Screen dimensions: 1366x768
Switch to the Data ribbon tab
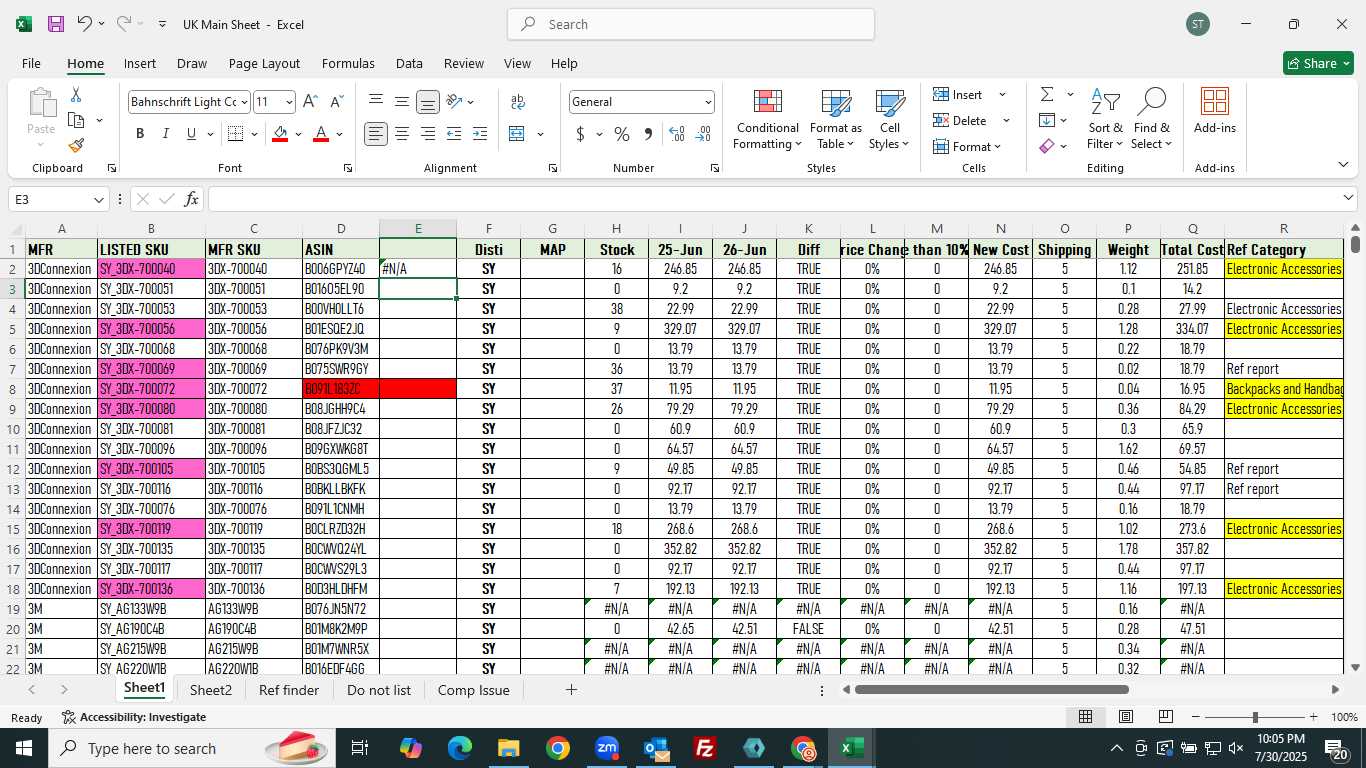(x=409, y=63)
